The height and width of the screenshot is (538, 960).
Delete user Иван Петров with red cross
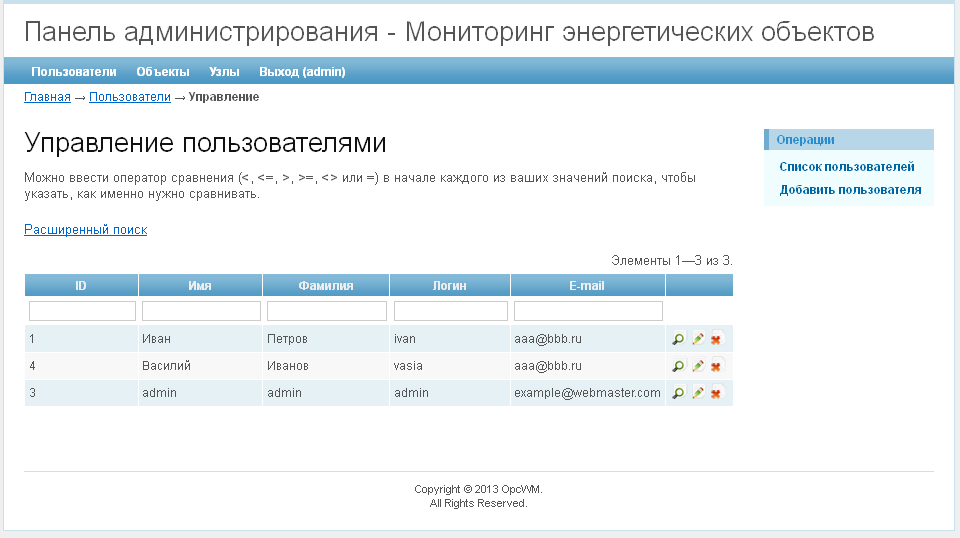click(x=716, y=338)
